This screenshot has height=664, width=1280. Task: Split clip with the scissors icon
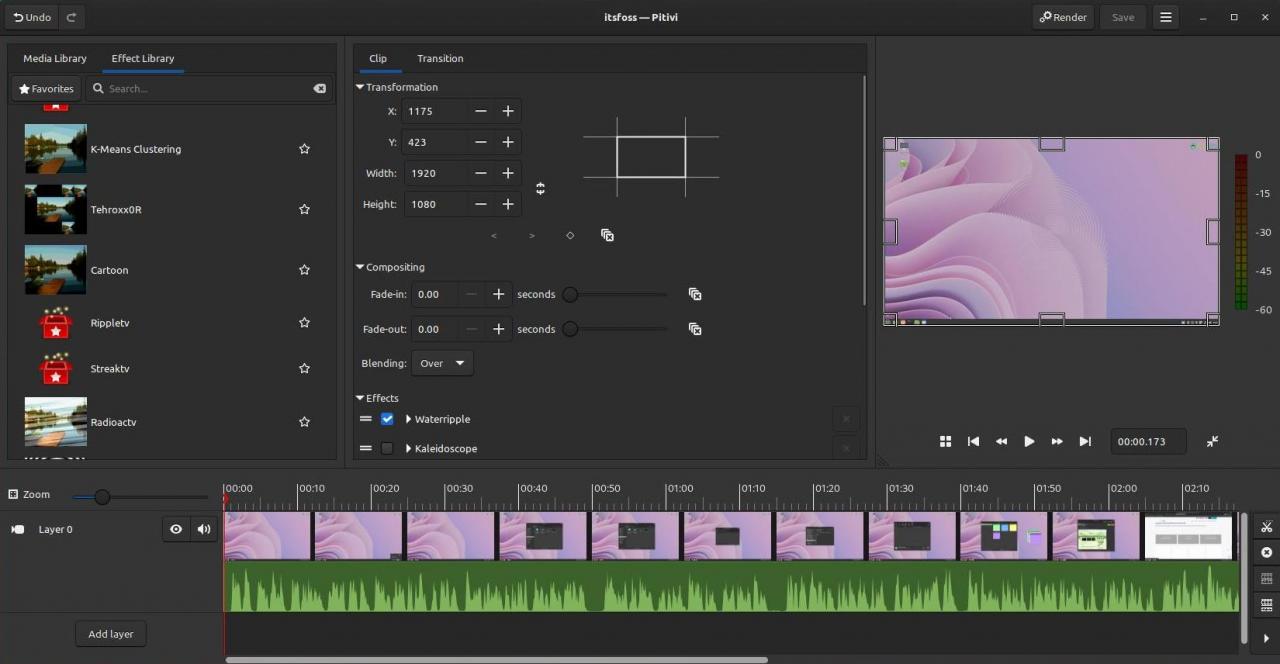(x=1266, y=527)
